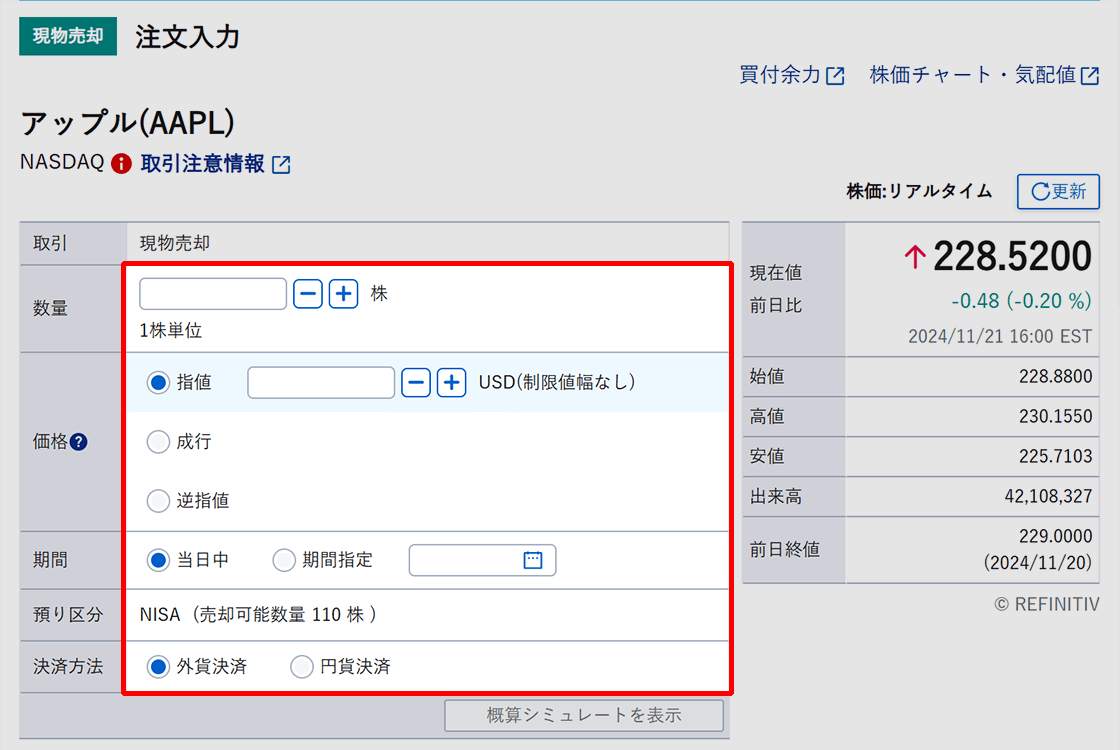Select the 当日中 period radio button
Viewport: 1120px width, 750px height.
coord(158,560)
